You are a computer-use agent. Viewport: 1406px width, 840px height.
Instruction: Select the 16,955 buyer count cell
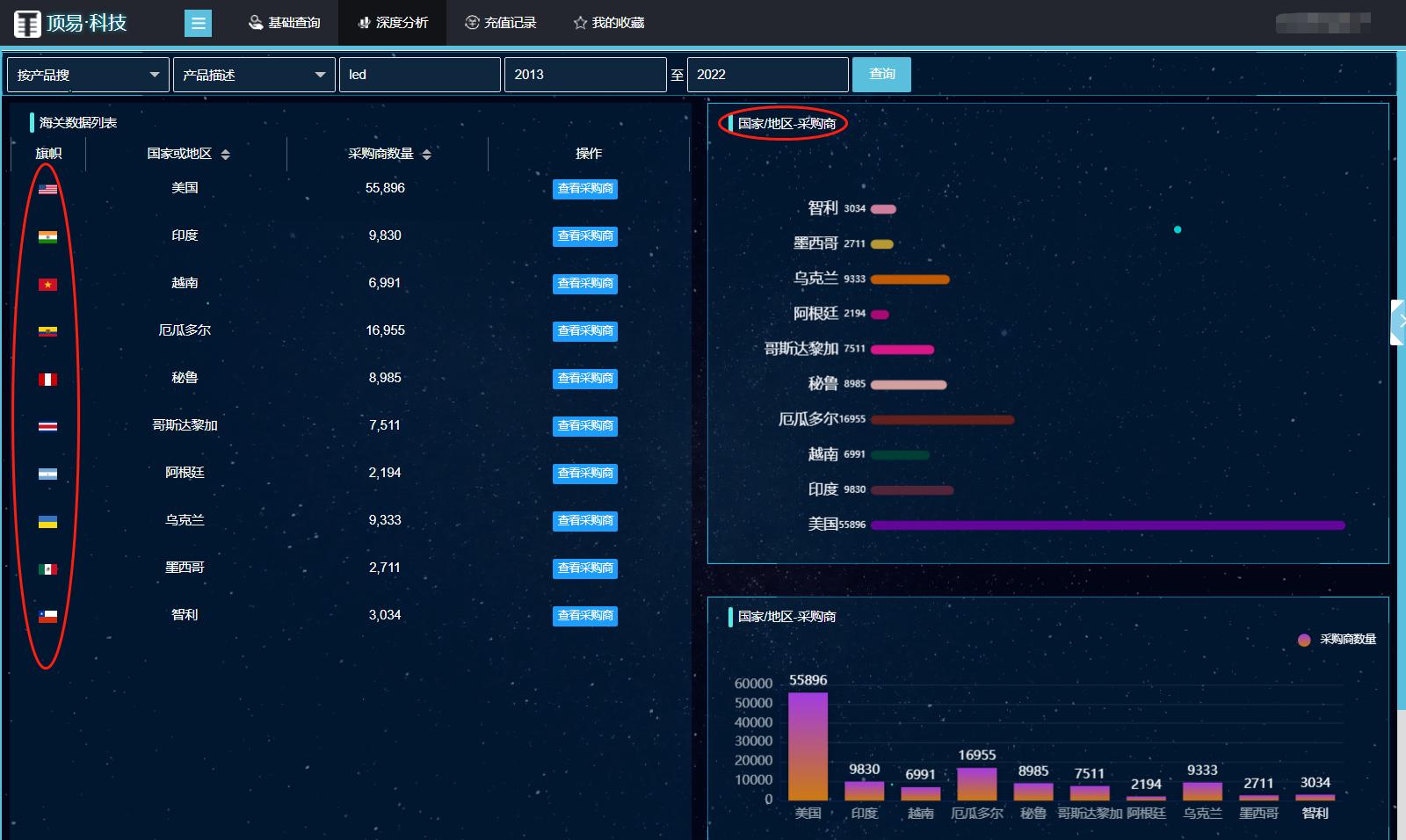pos(385,330)
